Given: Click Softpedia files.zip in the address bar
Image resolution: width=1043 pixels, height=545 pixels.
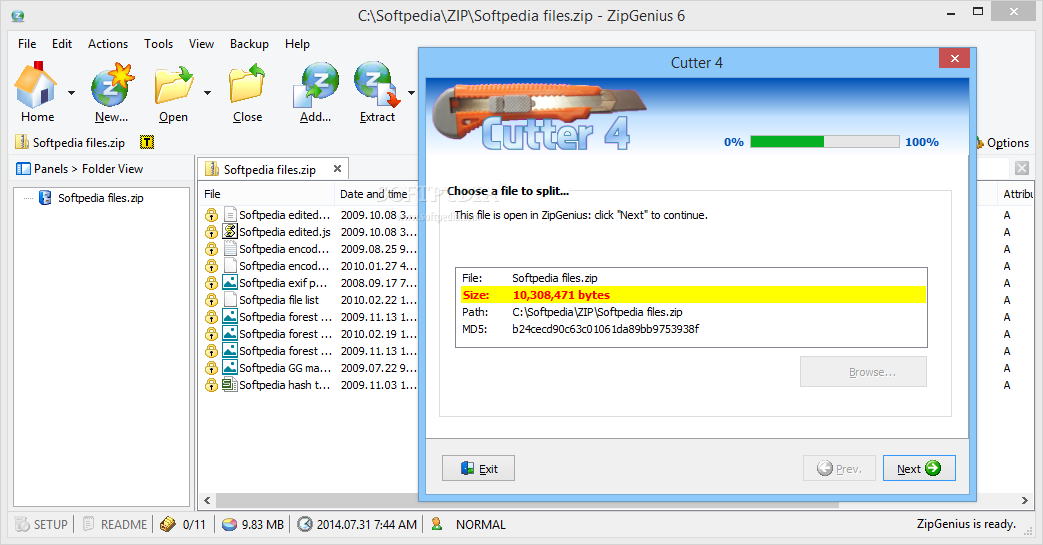Looking at the screenshot, I should (78, 142).
